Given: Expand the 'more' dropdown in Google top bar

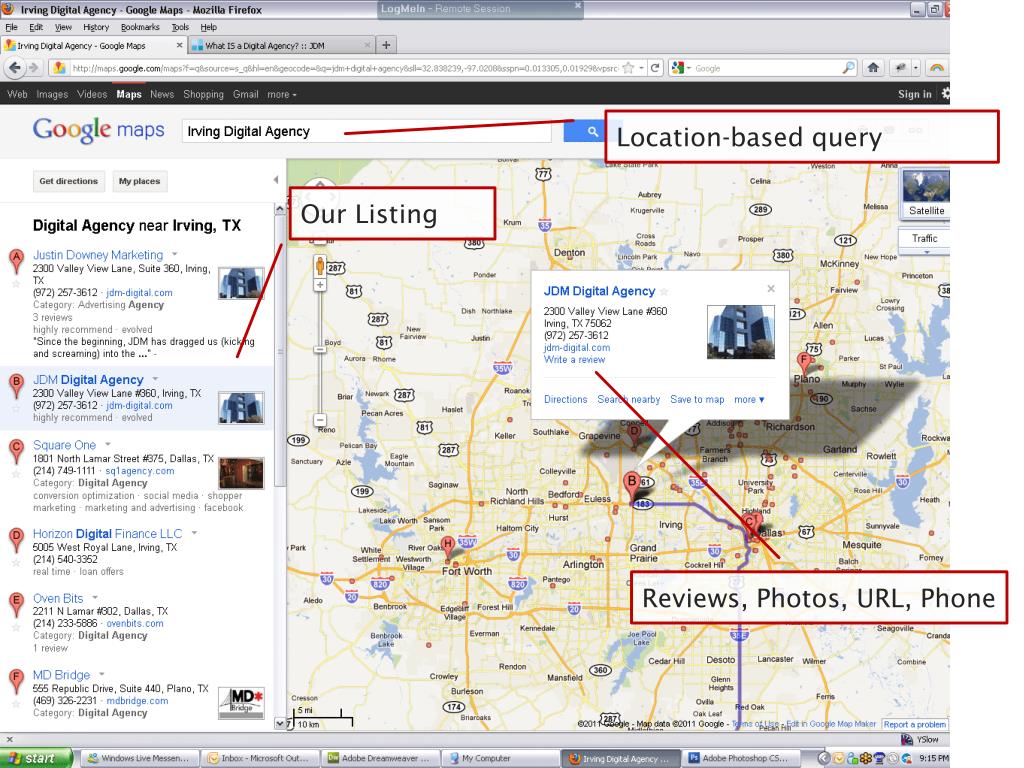Looking at the screenshot, I should [281, 95].
